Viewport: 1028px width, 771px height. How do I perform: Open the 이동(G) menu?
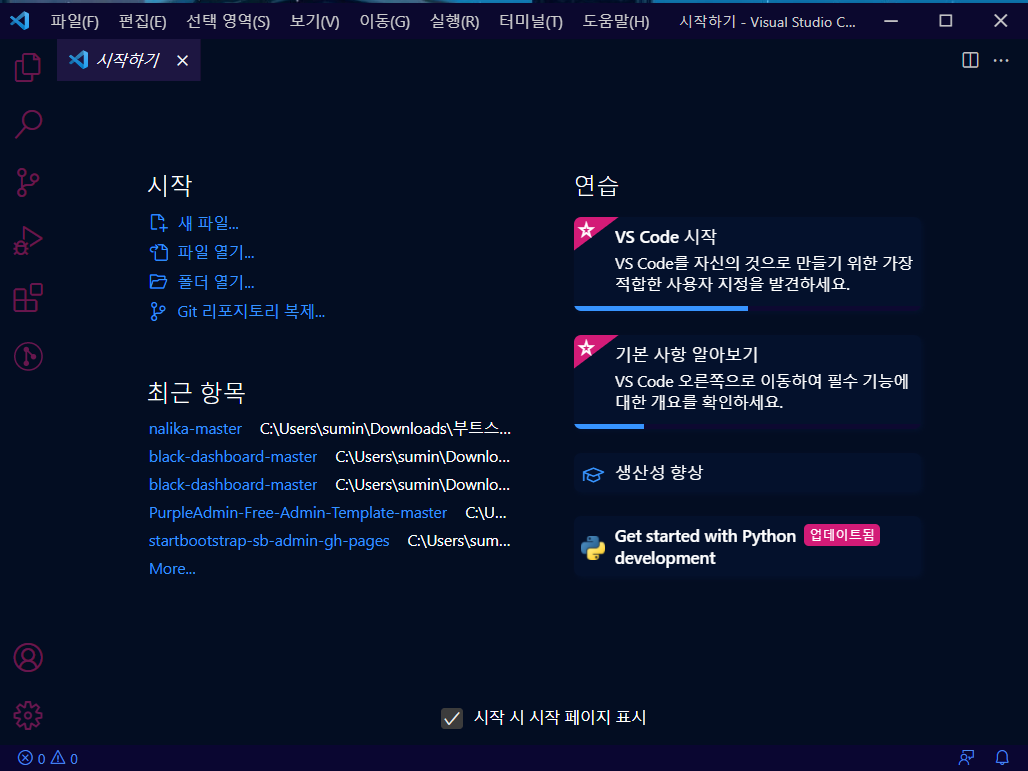[x=384, y=22]
